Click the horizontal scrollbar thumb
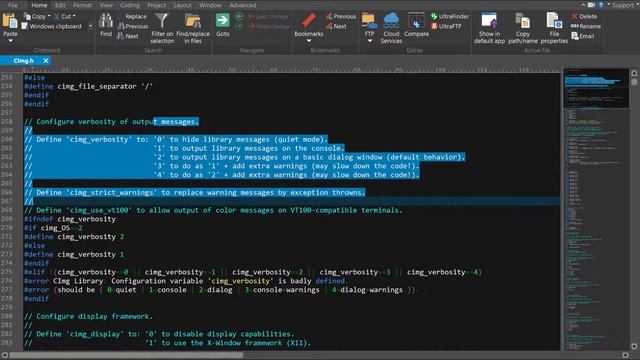Image resolution: width=640 pixels, height=360 pixels. pos(127,355)
